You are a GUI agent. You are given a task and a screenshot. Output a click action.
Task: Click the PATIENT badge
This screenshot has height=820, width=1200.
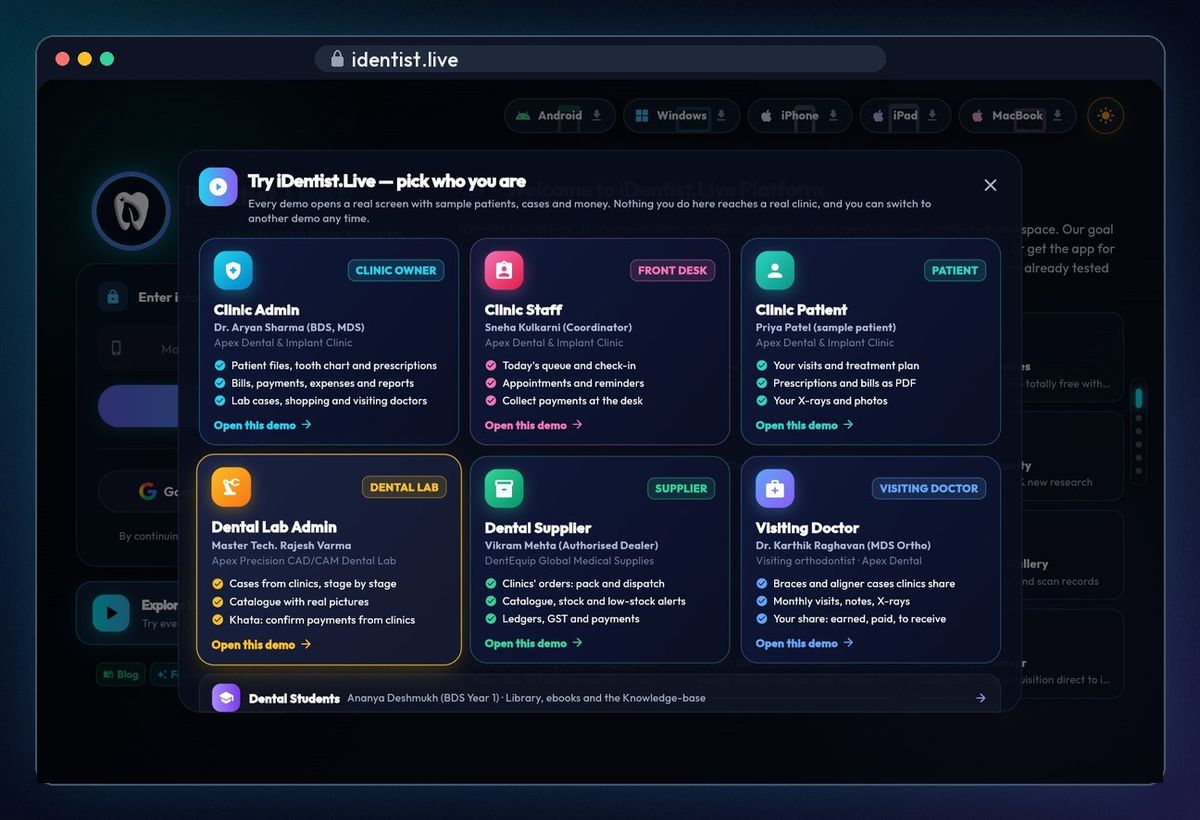(x=955, y=270)
